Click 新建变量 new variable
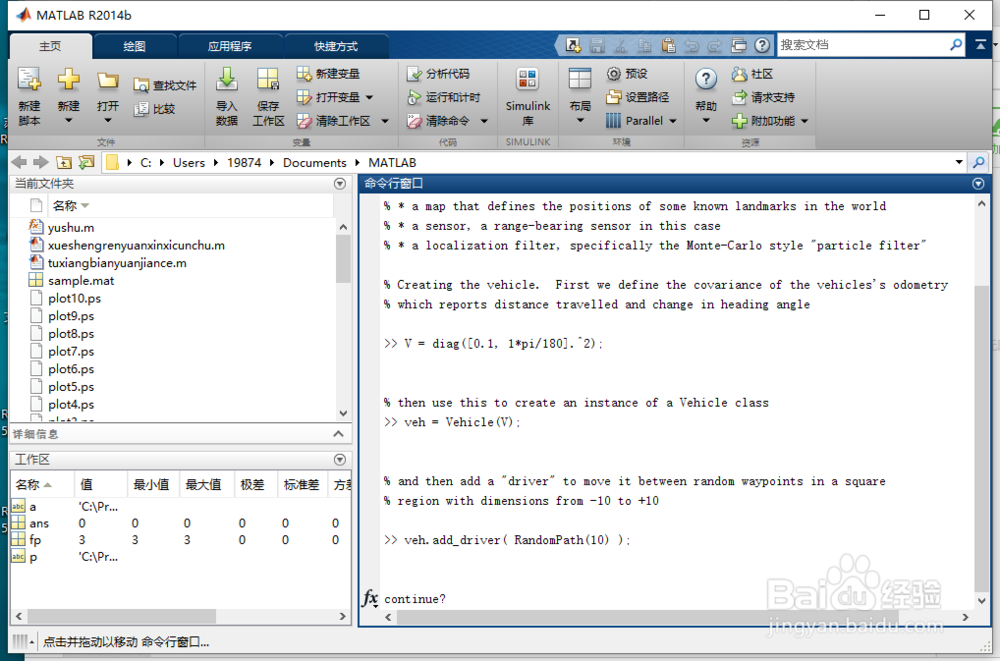 pyautogui.click(x=328, y=74)
